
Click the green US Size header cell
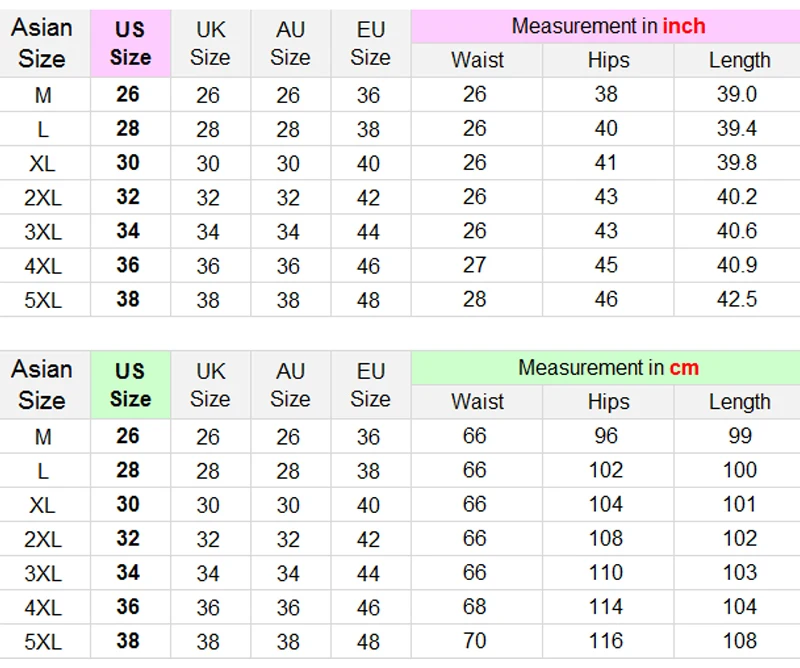point(131,385)
